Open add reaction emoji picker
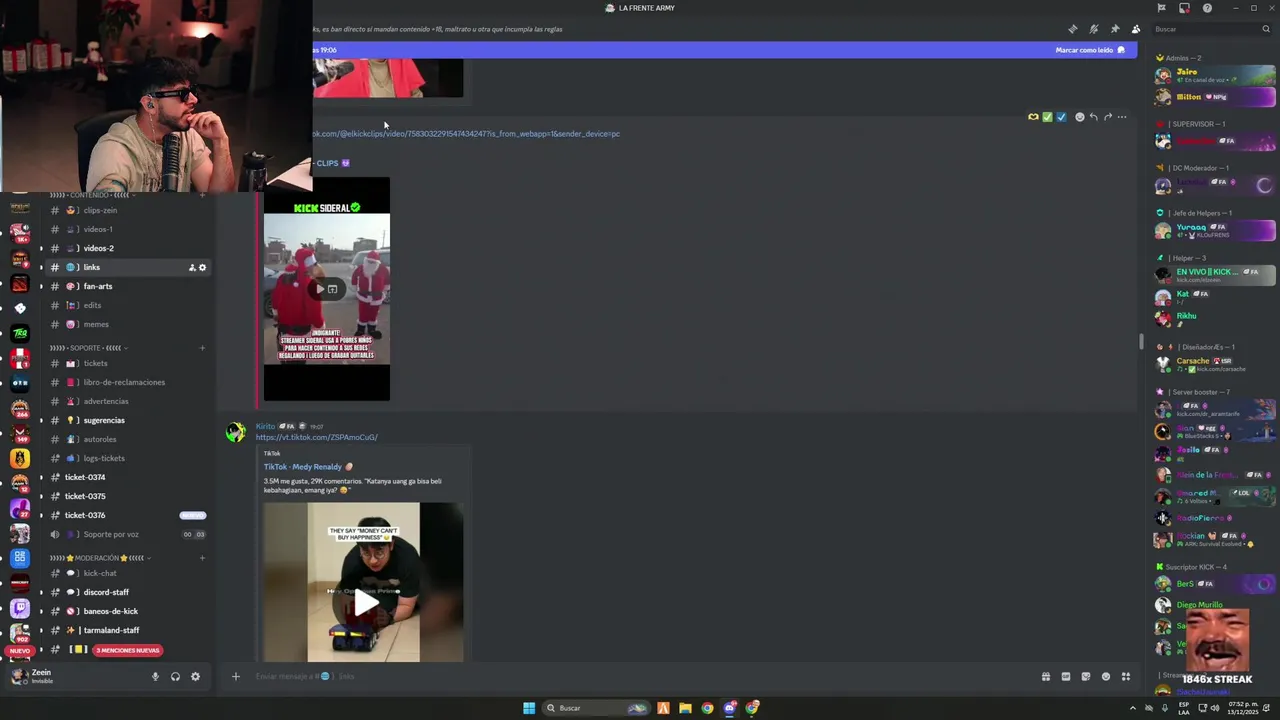Image resolution: width=1280 pixels, height=720 pixels. (1079, 117)
